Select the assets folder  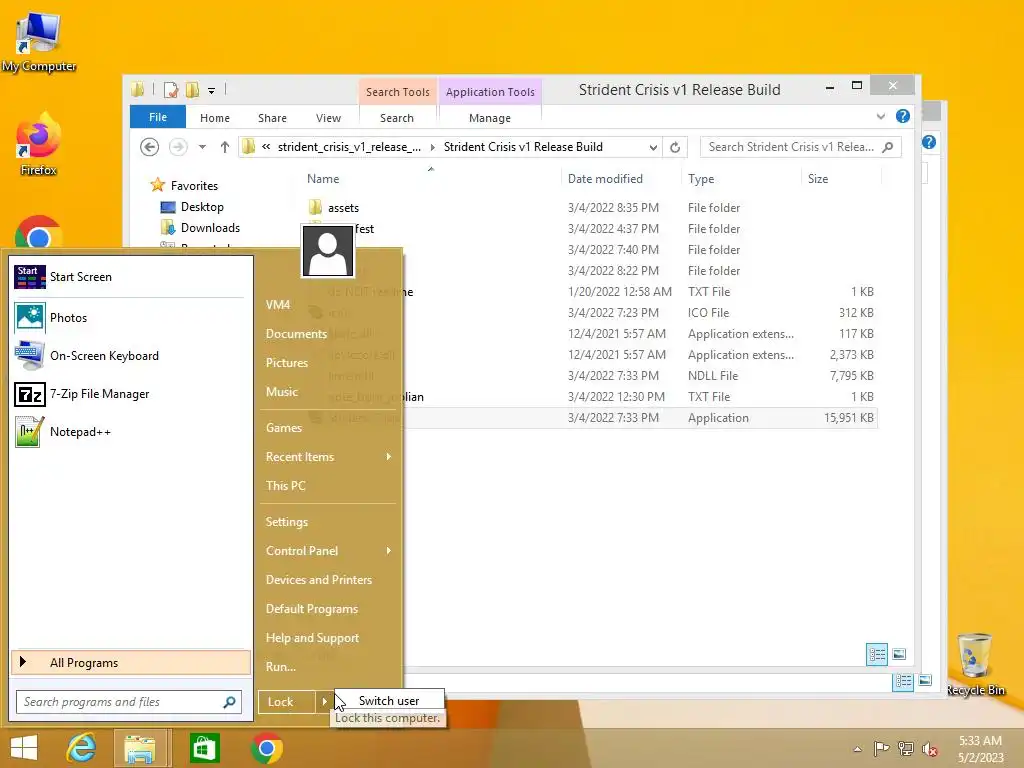point(344,208)
